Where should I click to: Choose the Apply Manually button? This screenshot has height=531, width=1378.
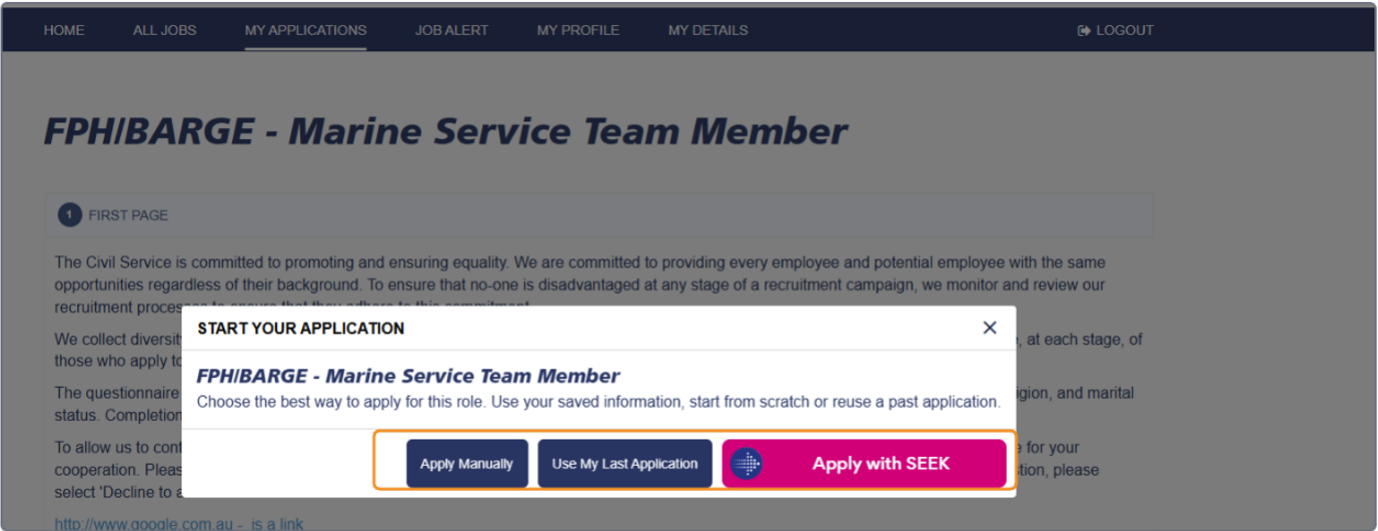[x=467, y=464]
